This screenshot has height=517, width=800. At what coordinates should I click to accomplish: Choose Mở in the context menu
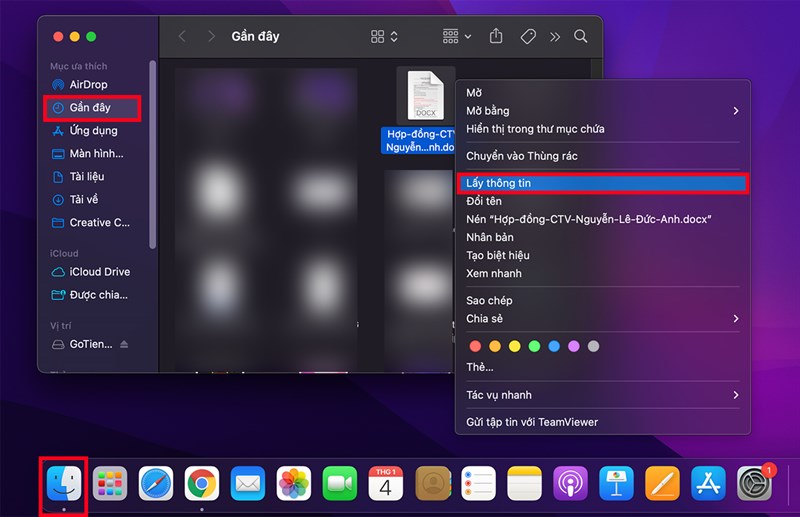(603, 93)
